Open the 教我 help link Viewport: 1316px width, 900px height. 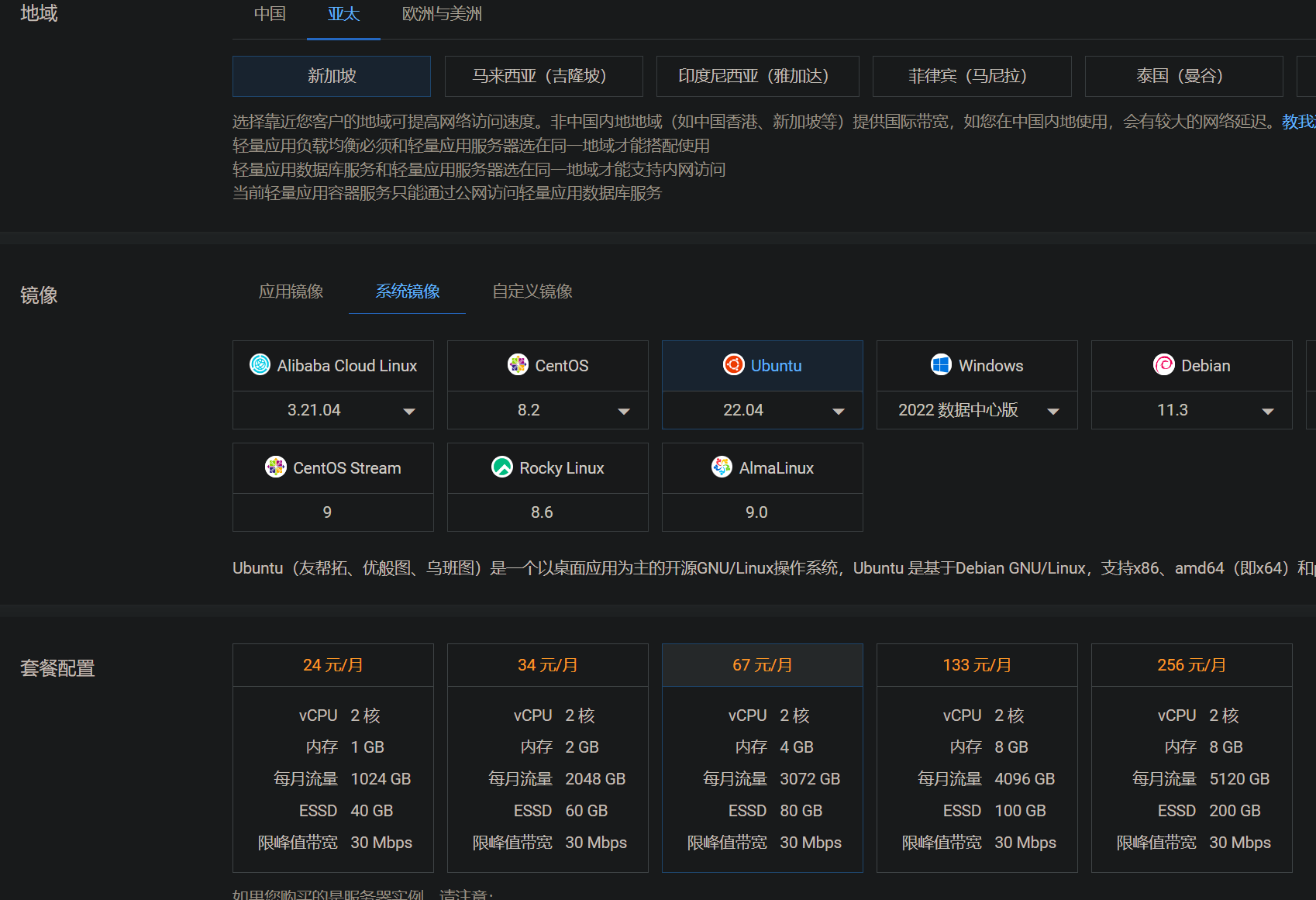1299,122
